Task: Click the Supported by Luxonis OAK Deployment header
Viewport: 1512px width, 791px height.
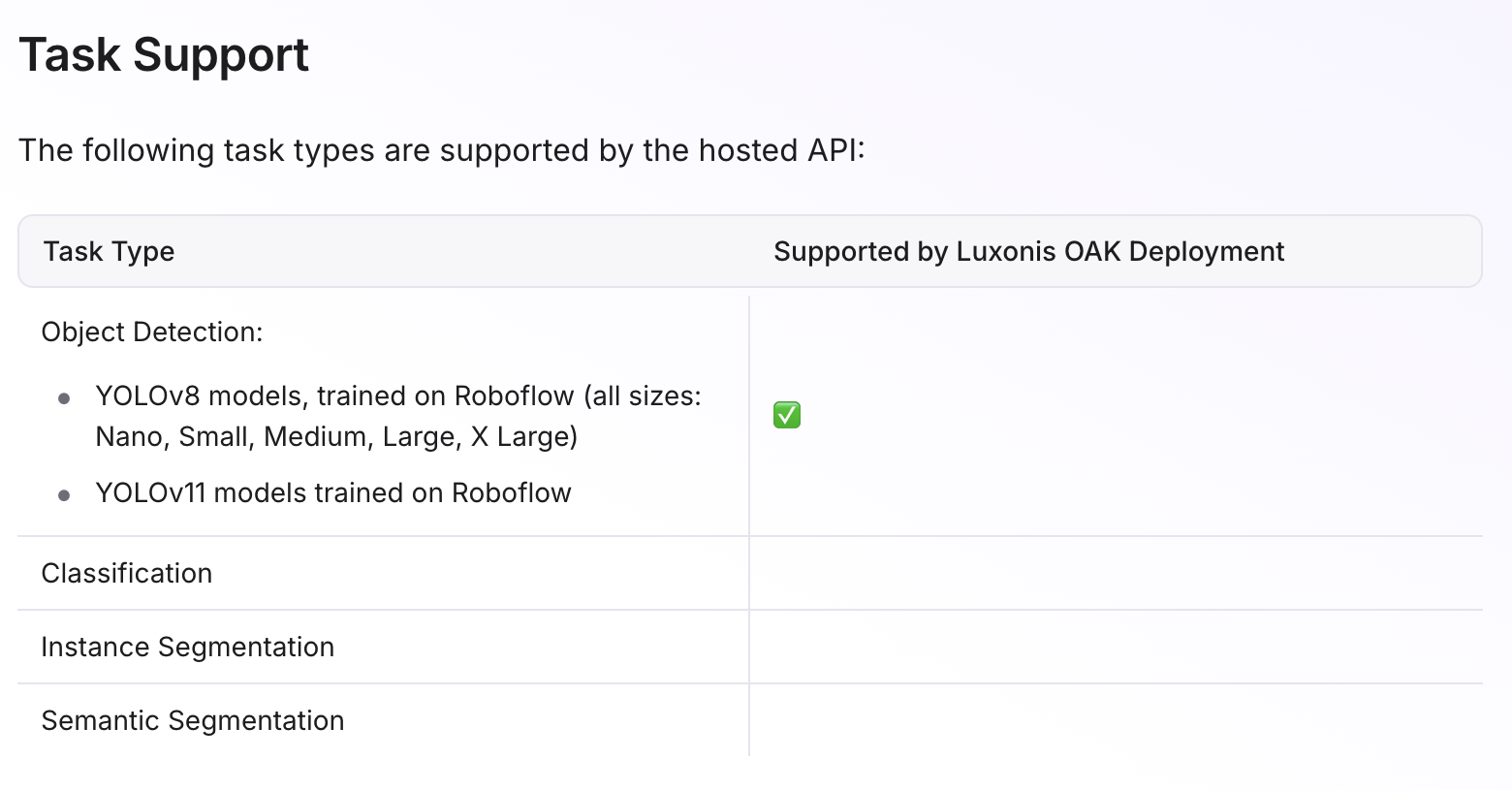Action: 1028,252
